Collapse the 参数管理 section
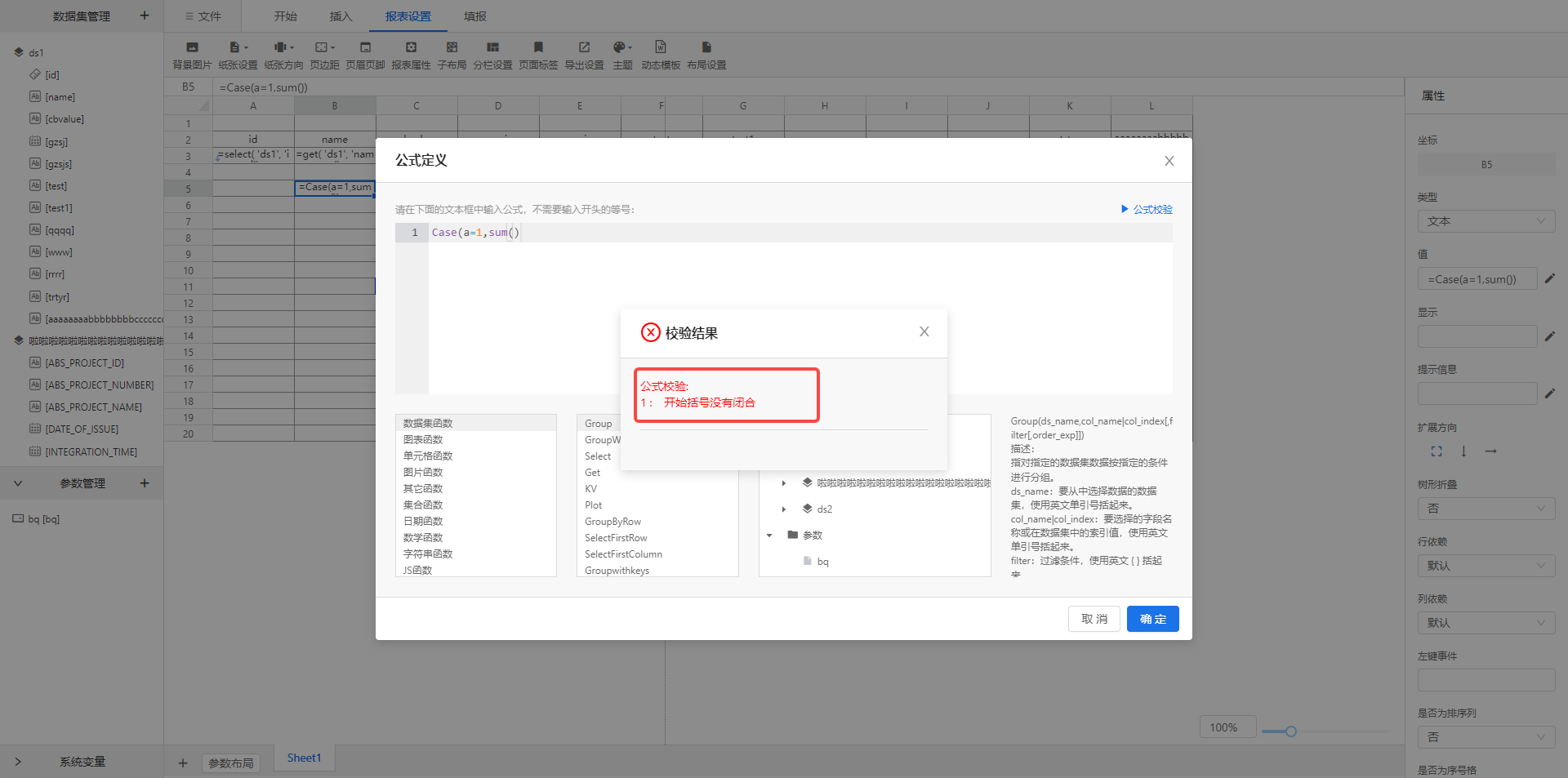The width and height of the screenshot is (1568, 778). (18, 483)
